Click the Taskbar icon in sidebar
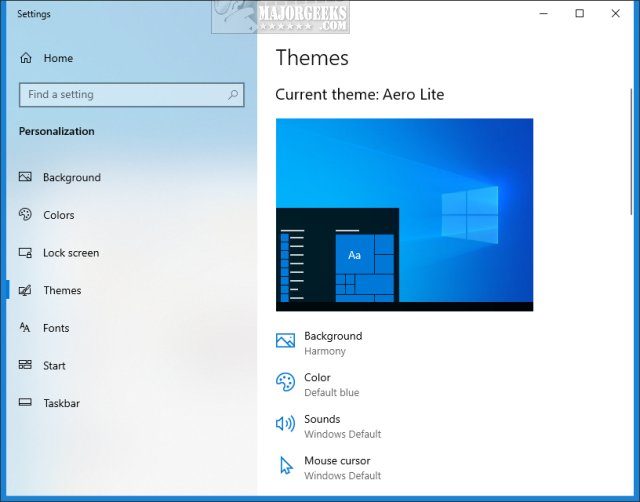640x502 pixels. 25,403
